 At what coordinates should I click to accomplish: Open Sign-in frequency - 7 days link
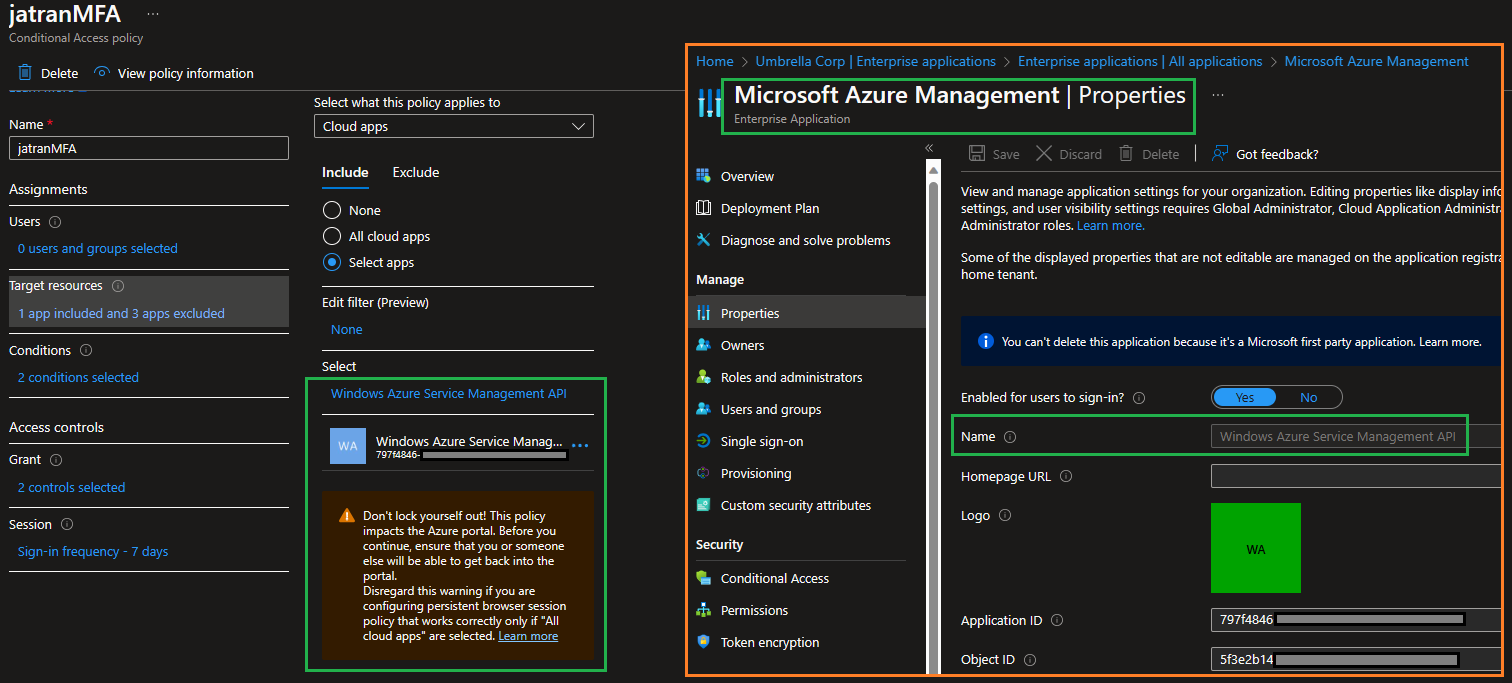pyautogui.click(x=93, y=551)
